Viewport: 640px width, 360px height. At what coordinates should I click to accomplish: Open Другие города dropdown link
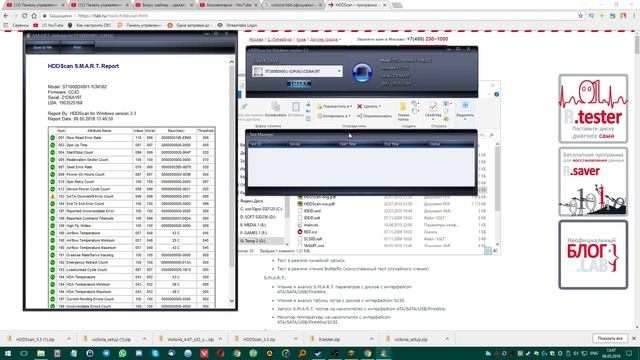[325, 40]
